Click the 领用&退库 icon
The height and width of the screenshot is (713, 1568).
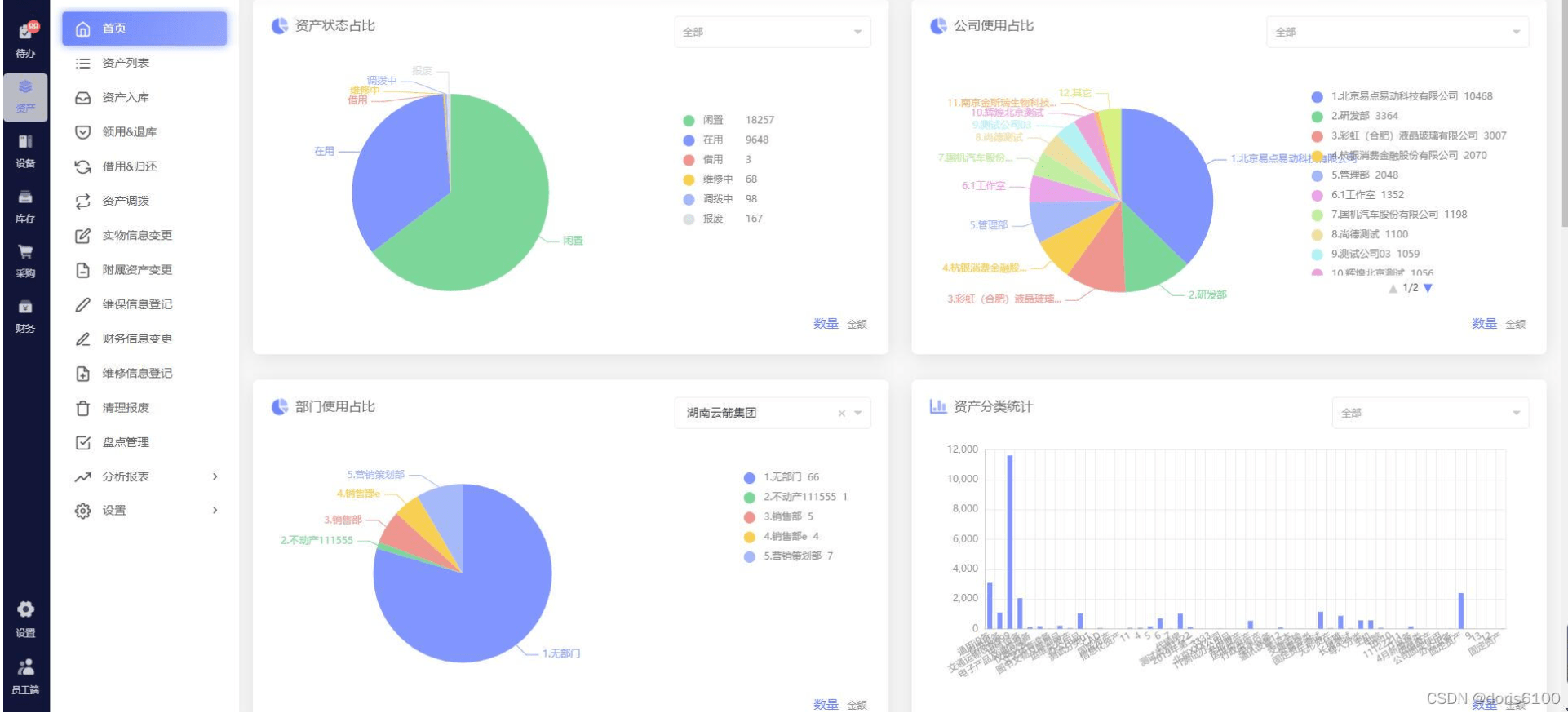tap(82, 131)
